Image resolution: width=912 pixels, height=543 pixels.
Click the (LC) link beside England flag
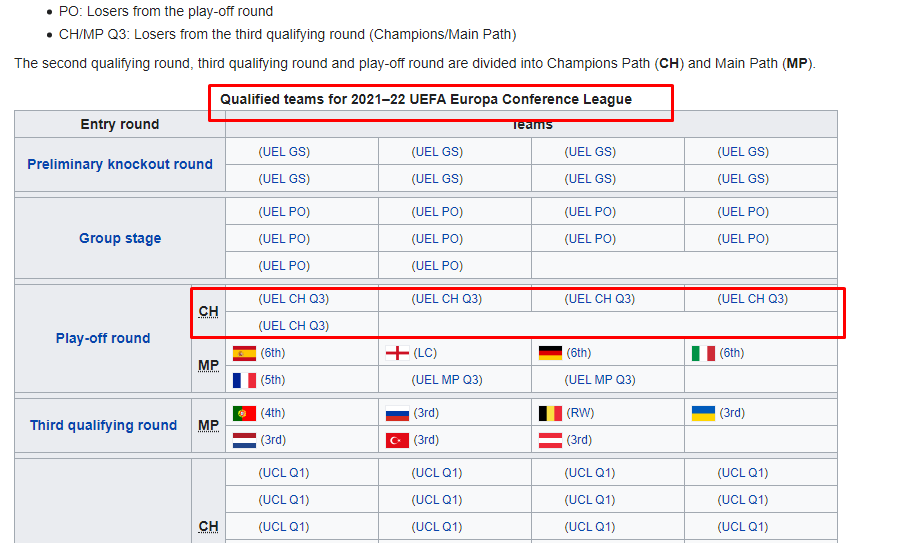click(425, 353)
